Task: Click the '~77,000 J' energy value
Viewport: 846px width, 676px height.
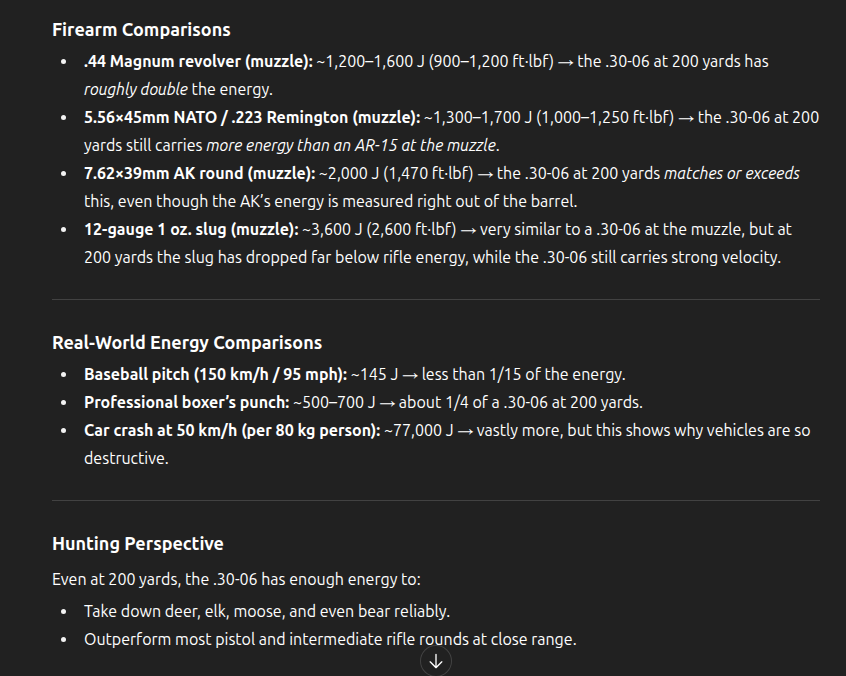Action: coord(419,431)
